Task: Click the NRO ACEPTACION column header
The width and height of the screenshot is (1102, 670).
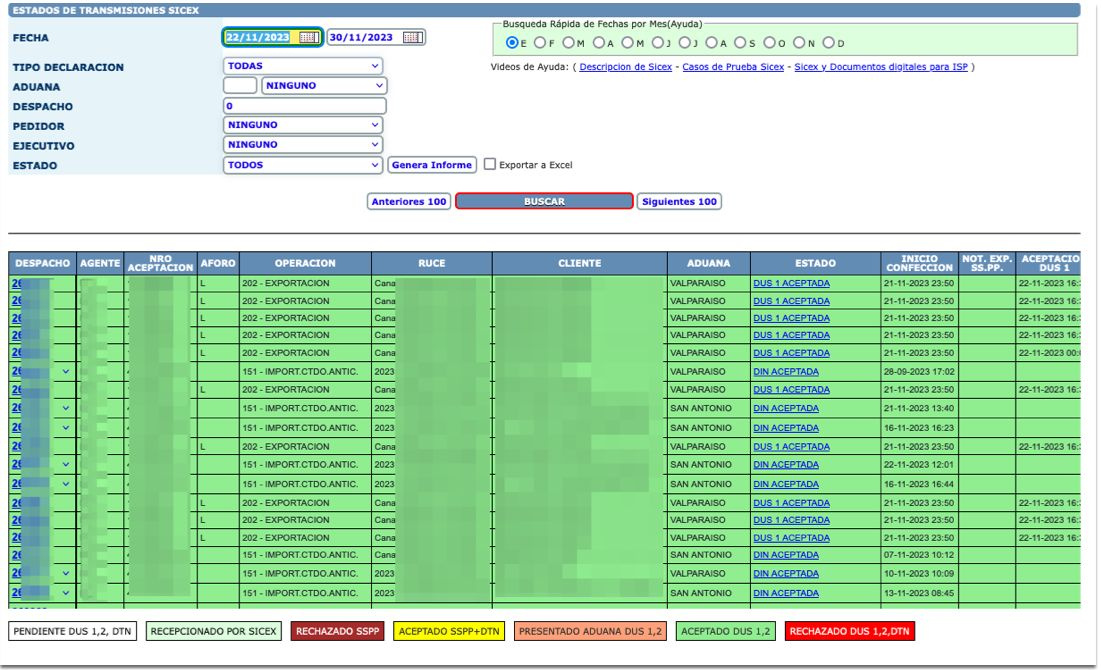Action: 160,263
